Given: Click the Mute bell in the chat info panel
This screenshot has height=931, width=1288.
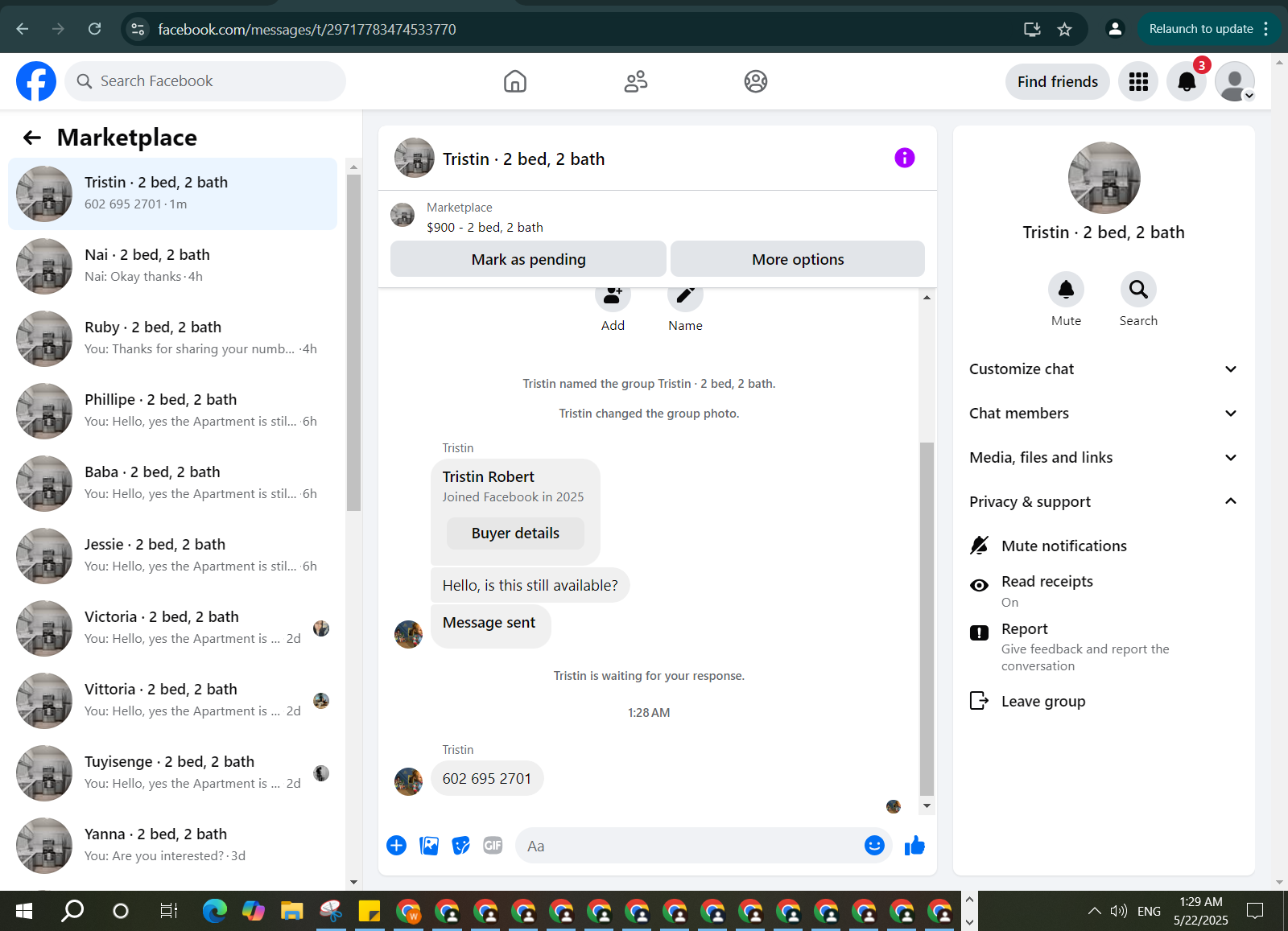Looking at the screenshot, I should 1066,289.
